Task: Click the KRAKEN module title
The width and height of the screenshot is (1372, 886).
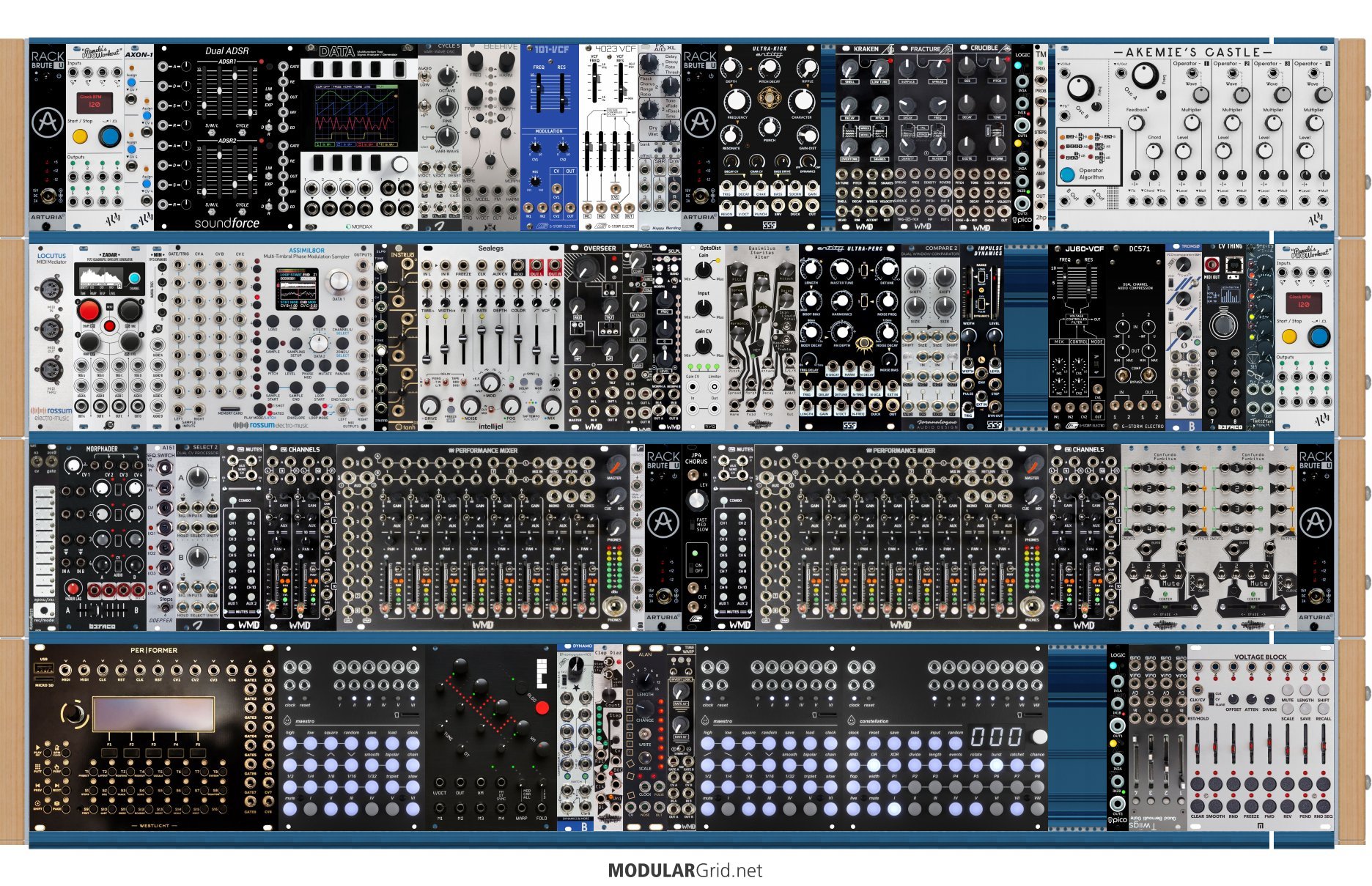Action: [x=866, y=49]
